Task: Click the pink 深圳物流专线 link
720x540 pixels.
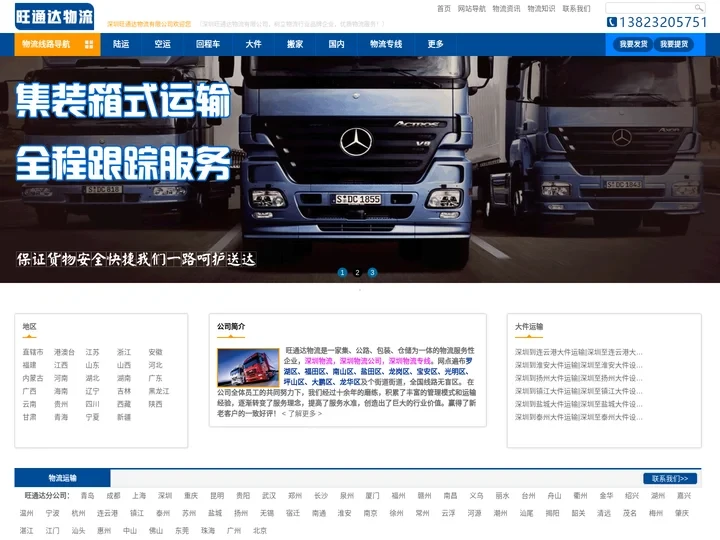Action: 410,361
